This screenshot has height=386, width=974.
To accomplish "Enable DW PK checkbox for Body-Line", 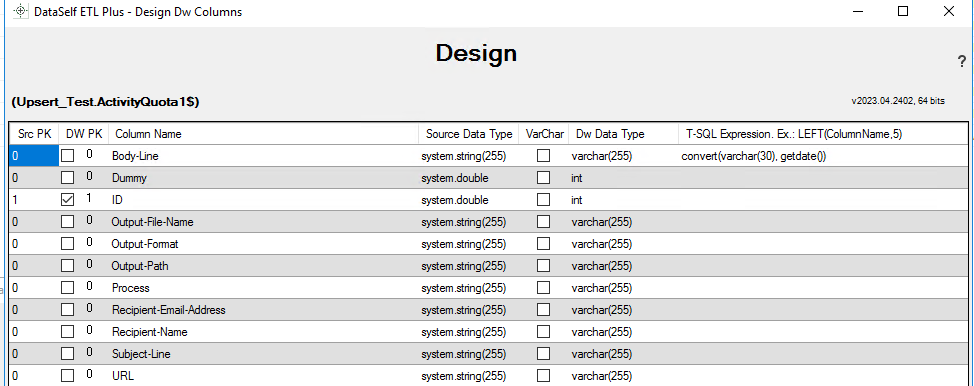I will click(x=68, y=156).
